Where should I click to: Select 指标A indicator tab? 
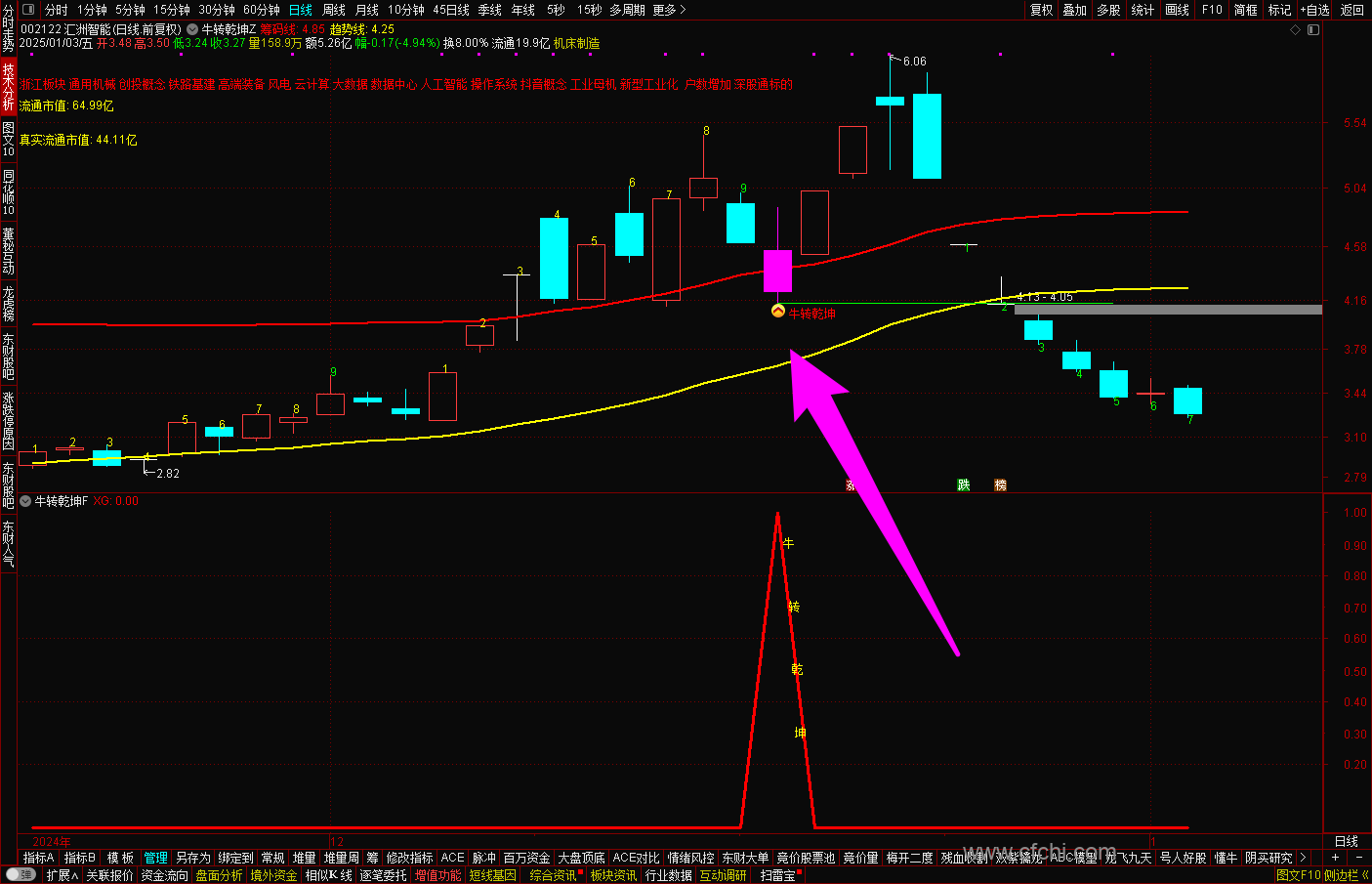tap(38, 858)
